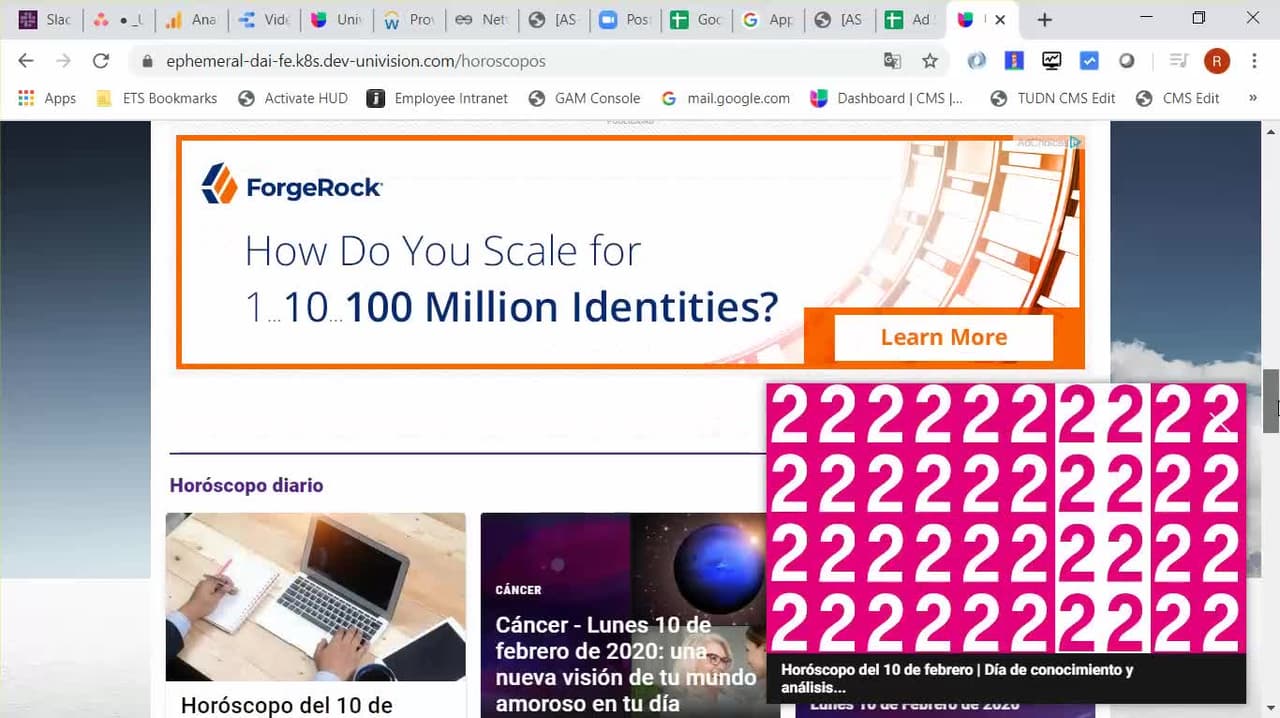
Task: Switch to the Zoom 'Post' tab
Action: click(x=624, y=20)
